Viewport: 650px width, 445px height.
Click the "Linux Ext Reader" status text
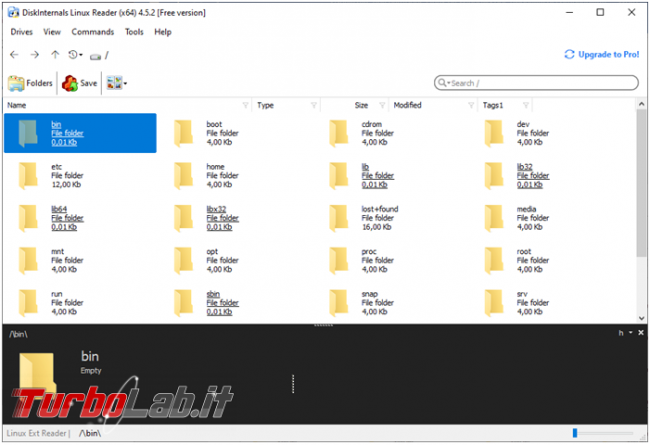pyautogui.click(x=36, y=433)
